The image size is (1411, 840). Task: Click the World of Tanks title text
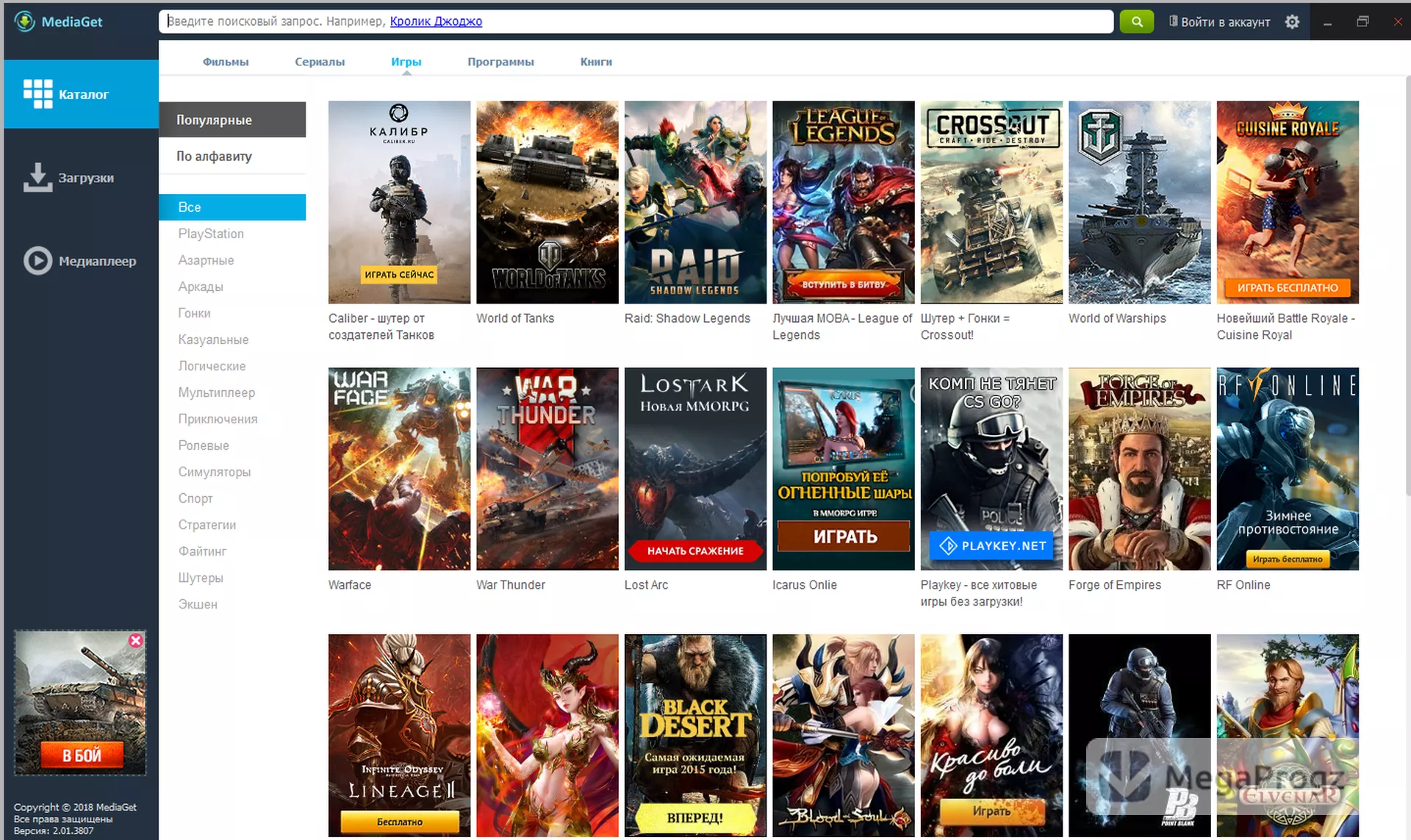(515, 318)
